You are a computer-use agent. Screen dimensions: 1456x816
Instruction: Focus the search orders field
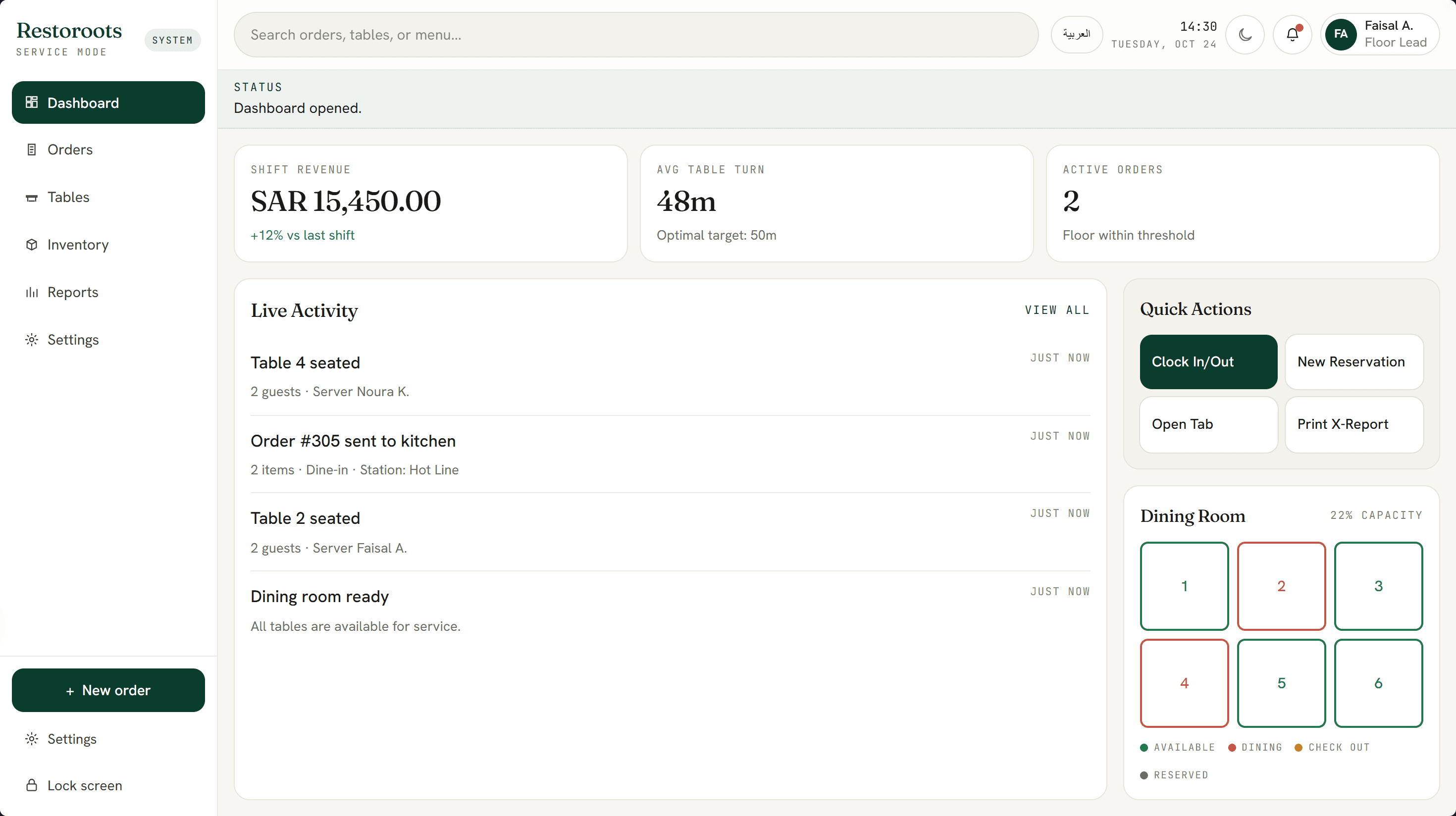click(x=636, y=35)
